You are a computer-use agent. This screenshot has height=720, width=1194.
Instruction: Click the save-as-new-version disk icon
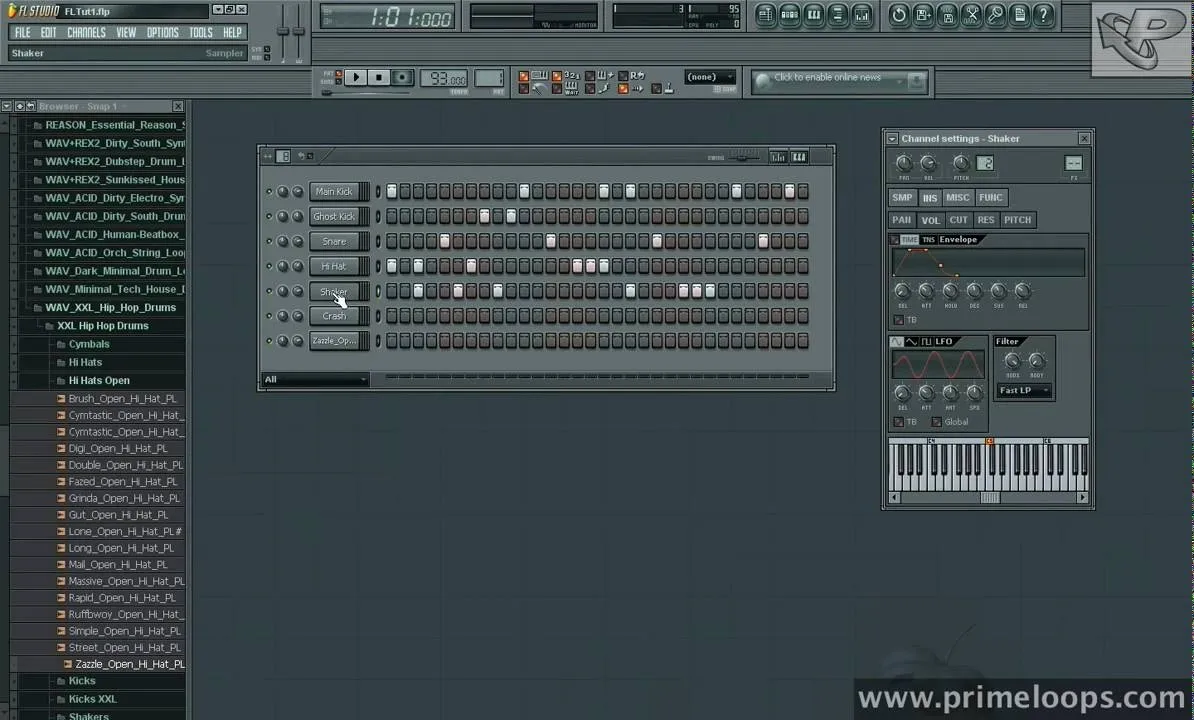coord(923,14)
